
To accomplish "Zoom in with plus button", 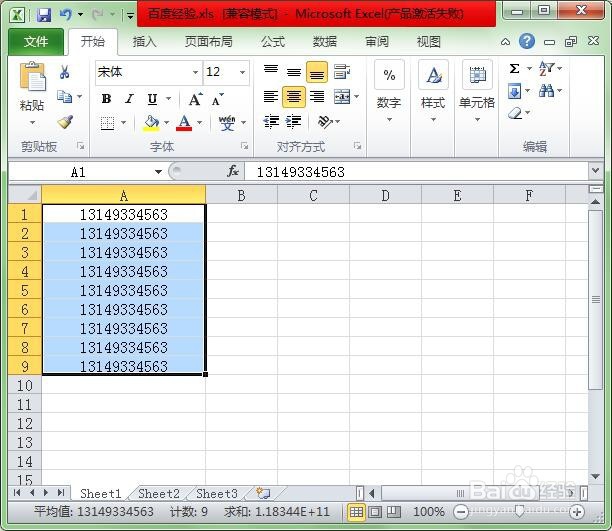I will [576, 511].
